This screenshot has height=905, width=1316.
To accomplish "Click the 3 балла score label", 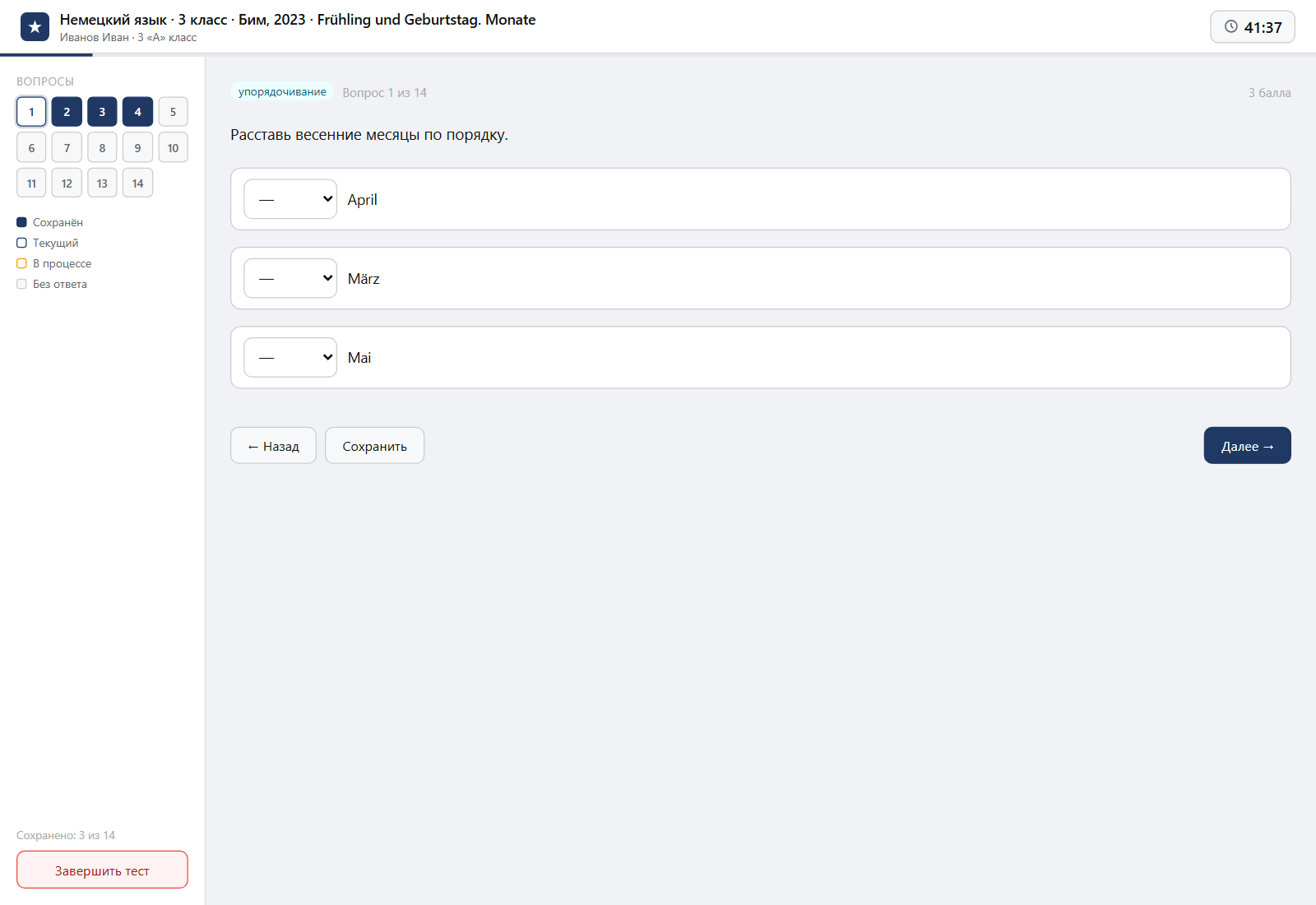I will point(1269,93).
